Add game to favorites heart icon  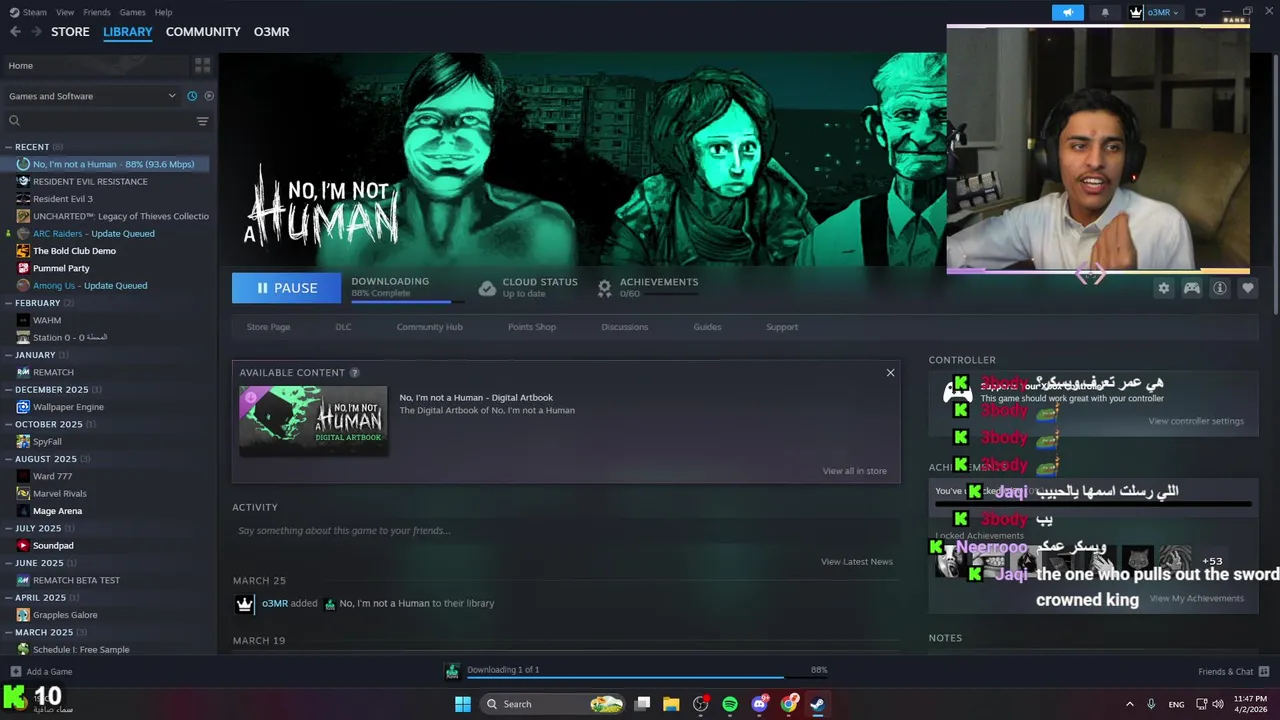click(x=1248, y=288)
